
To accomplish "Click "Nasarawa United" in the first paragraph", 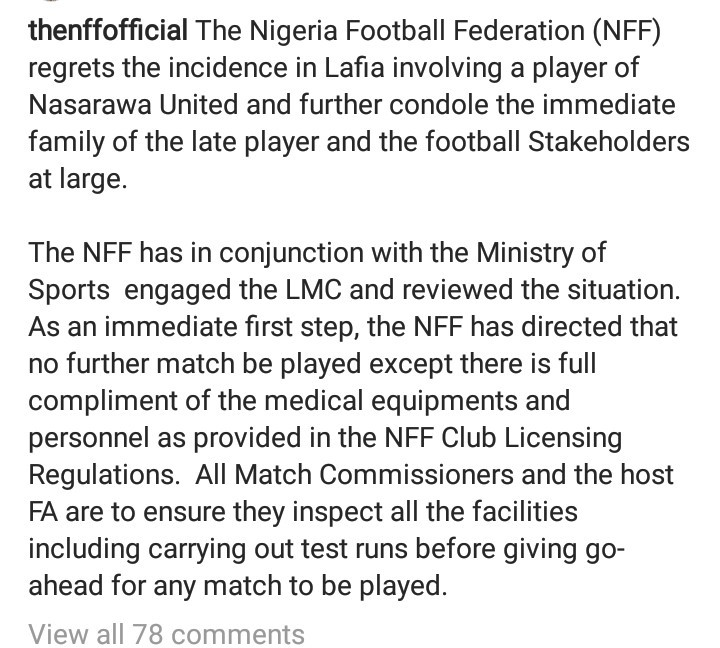I will click(x=133, y=105).
